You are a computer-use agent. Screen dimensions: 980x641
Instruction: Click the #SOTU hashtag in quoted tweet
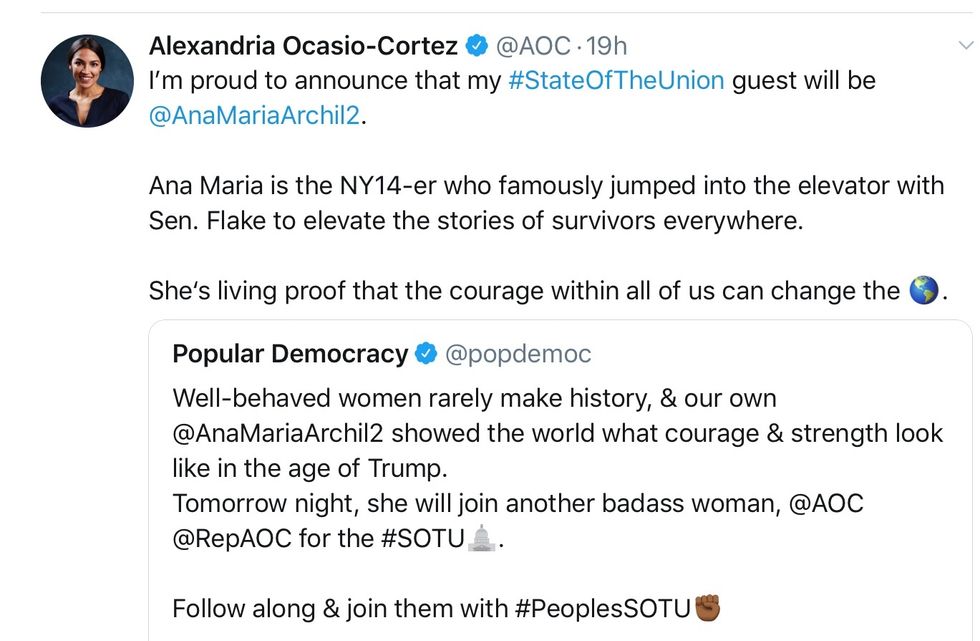[424, 540]
